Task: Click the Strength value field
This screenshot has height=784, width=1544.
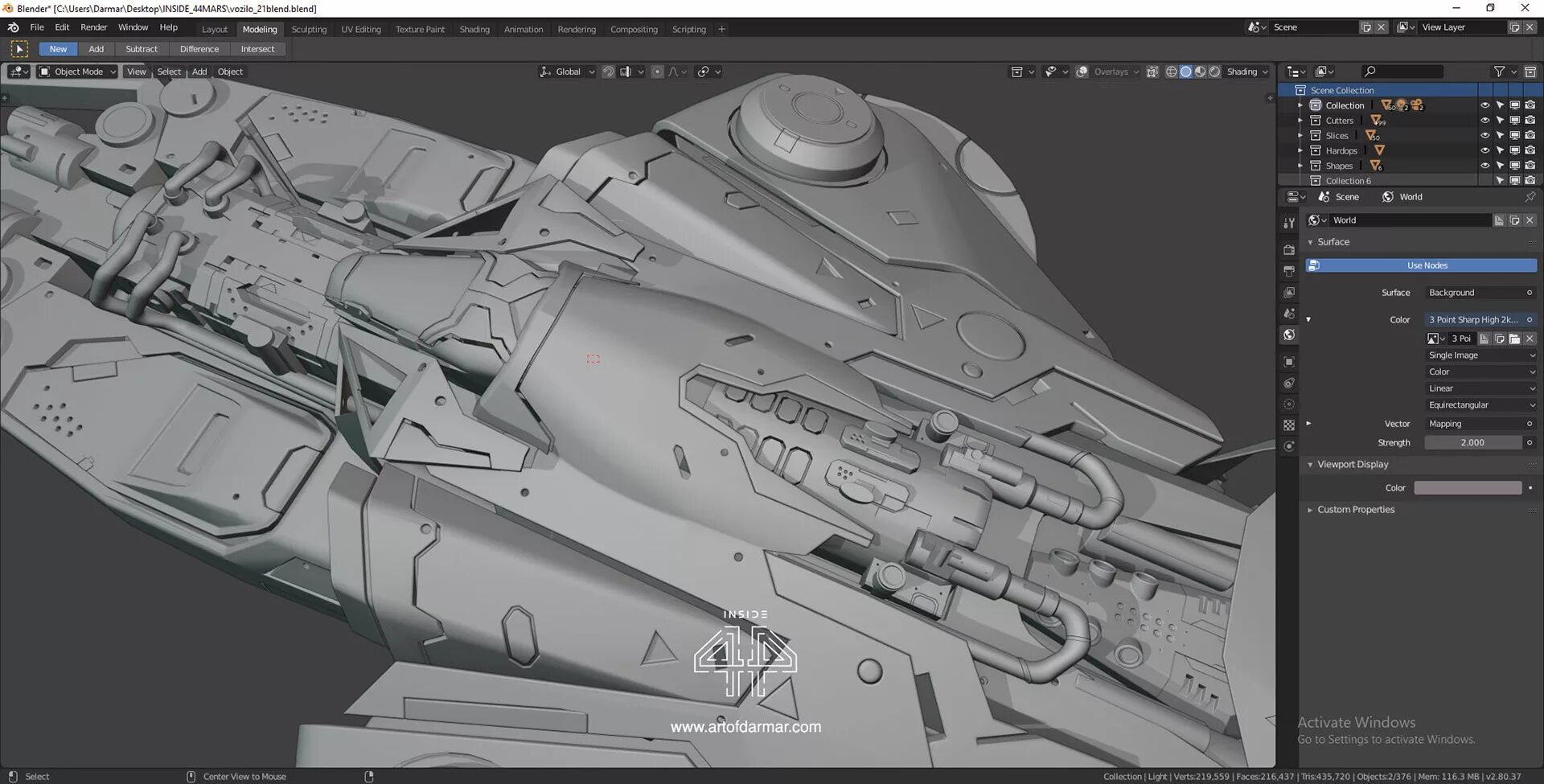Action: pyautogui.click(x=1472, y=443)
